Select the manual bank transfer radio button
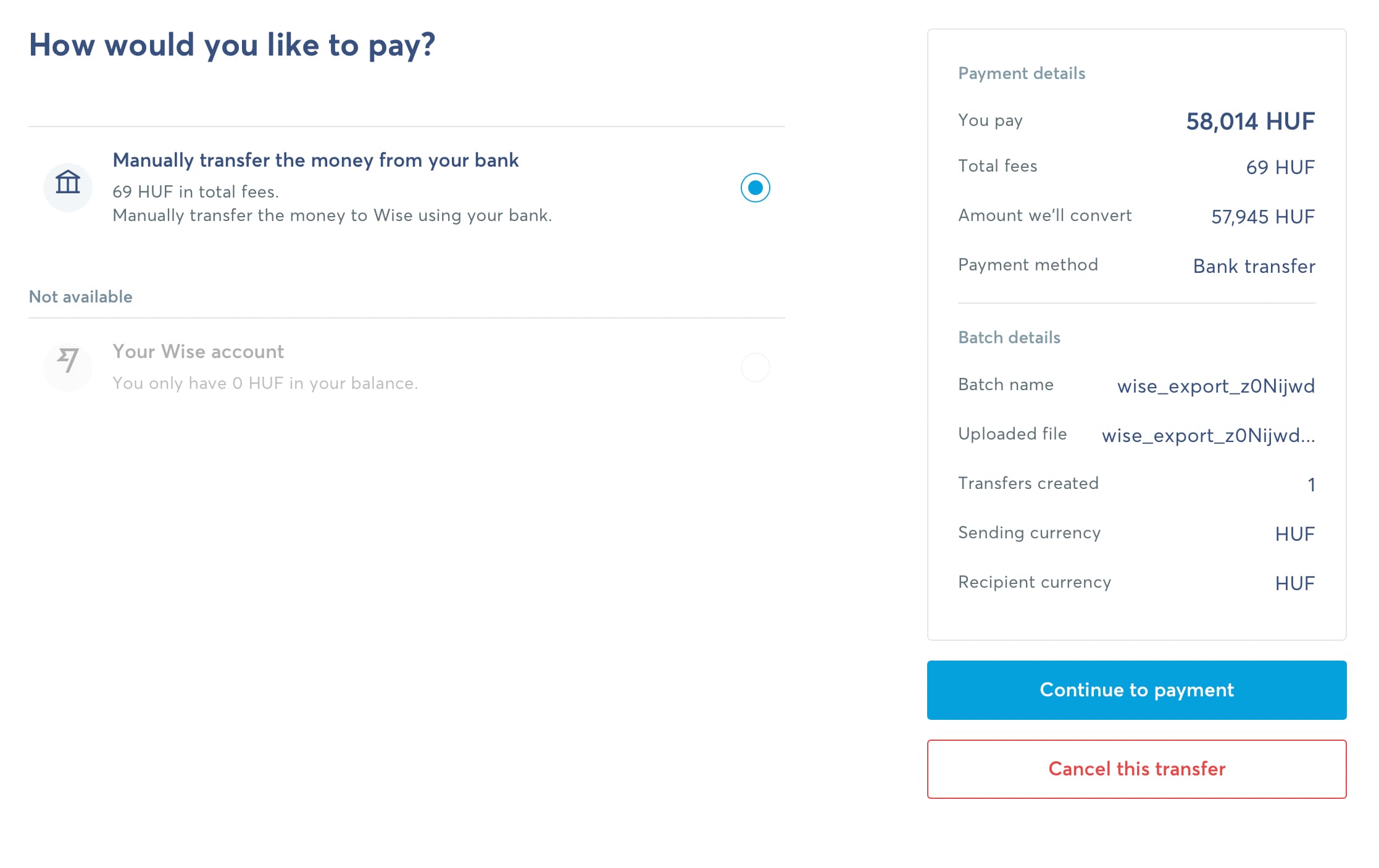 click(755, 188)
